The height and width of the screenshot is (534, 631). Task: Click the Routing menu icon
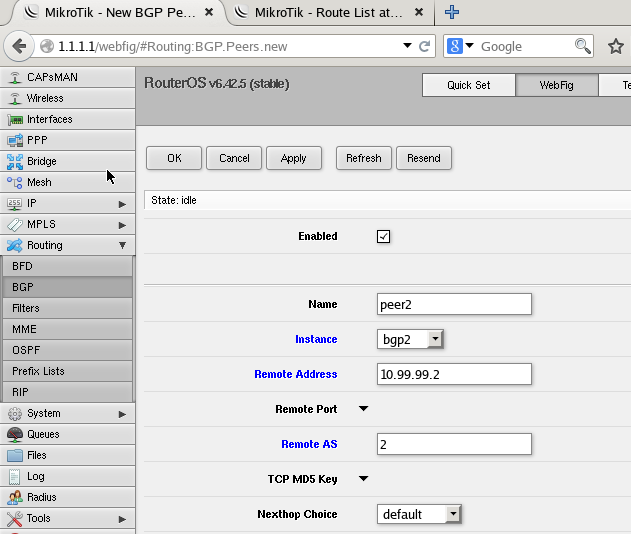tap(15, 245)
